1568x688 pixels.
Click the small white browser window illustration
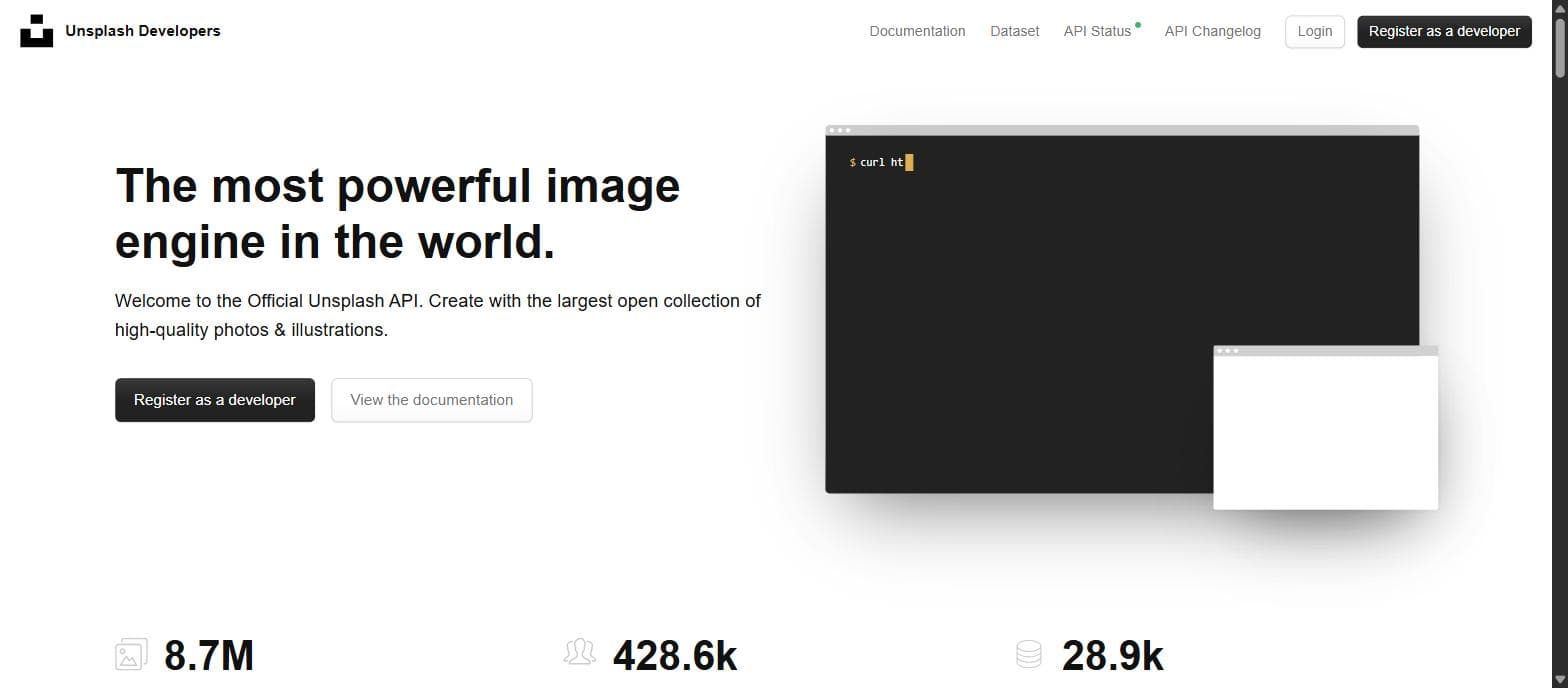click(1325, 428)
